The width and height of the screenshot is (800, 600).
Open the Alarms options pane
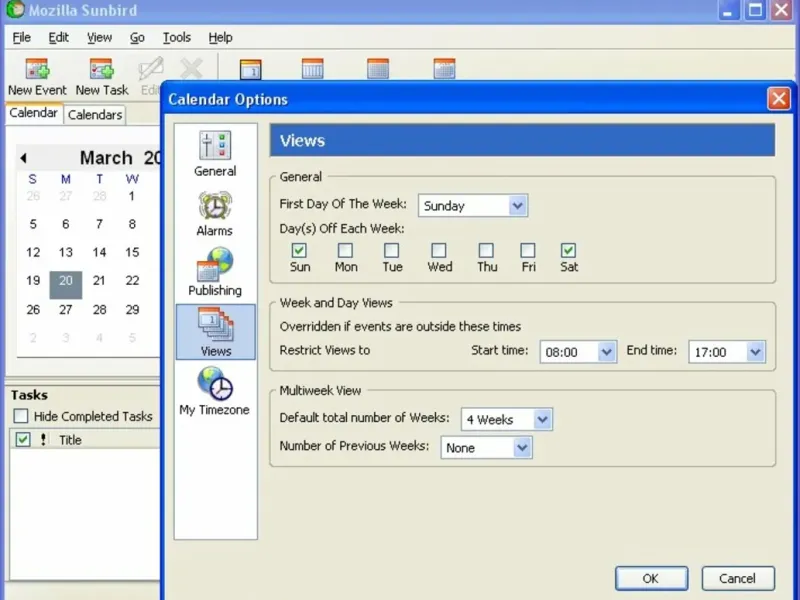click(215, 214)
